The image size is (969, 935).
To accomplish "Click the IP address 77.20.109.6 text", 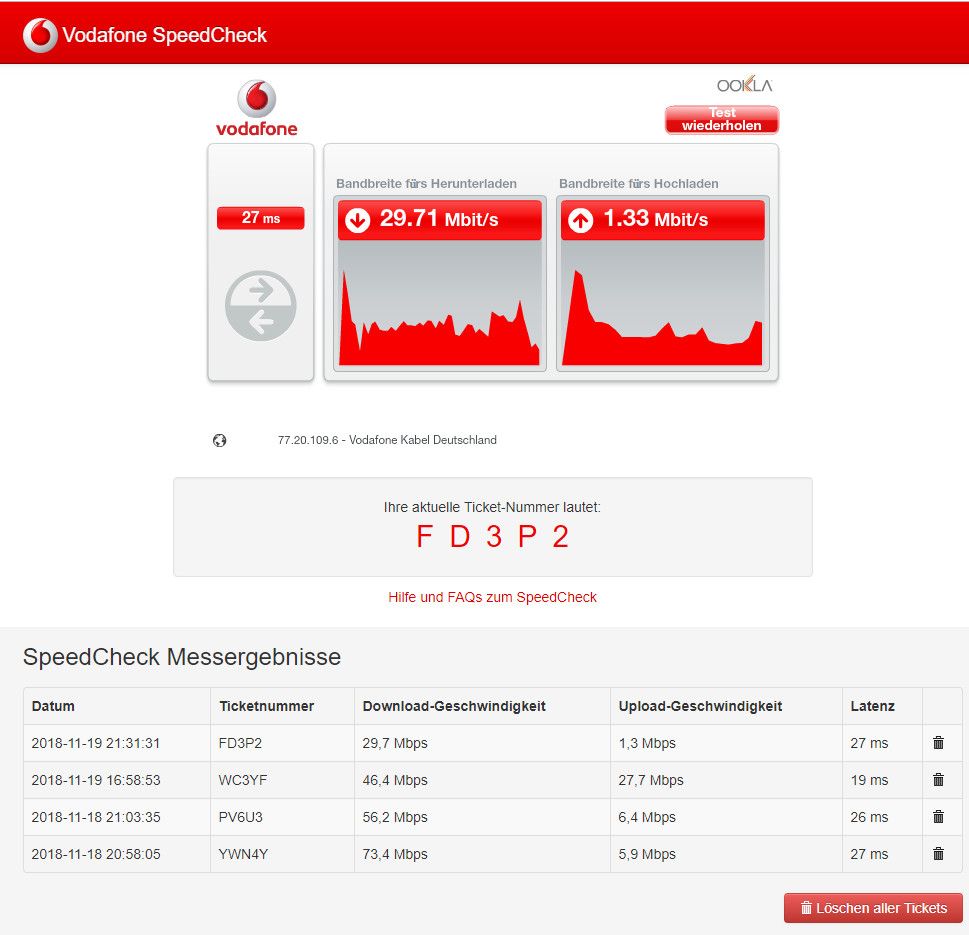I will pos(308,440).
